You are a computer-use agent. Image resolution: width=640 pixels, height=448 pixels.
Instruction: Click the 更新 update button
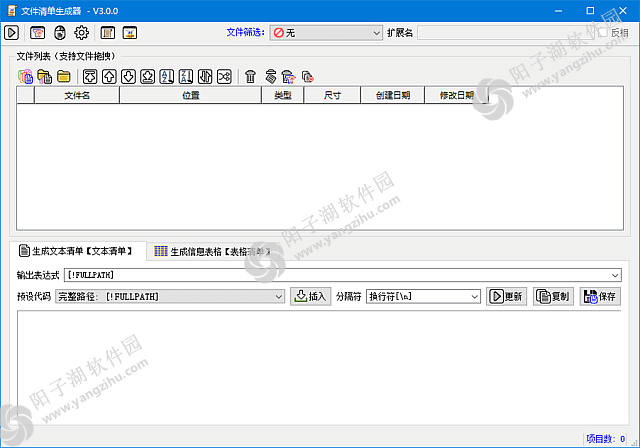pyautogui.click(x=507, y=297)
